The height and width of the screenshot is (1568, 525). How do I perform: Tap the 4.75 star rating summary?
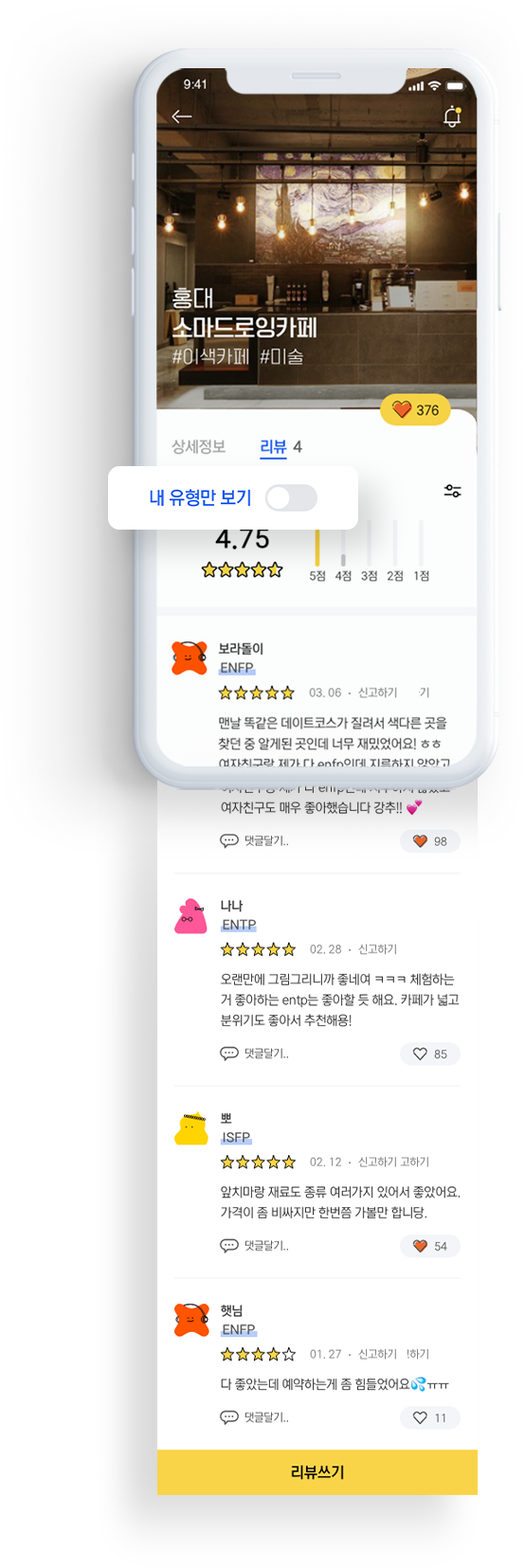[243, 552]
